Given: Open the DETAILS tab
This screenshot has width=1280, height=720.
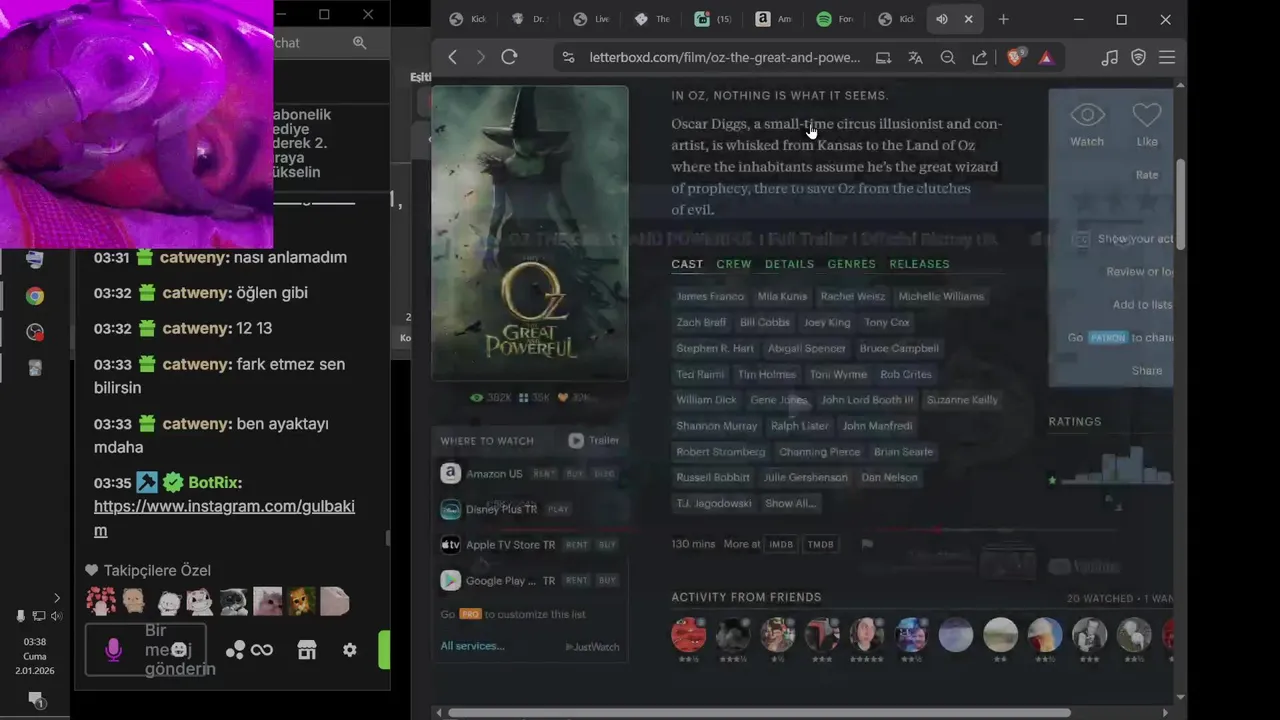Looking at the screenshot, I should coord(789,264).
